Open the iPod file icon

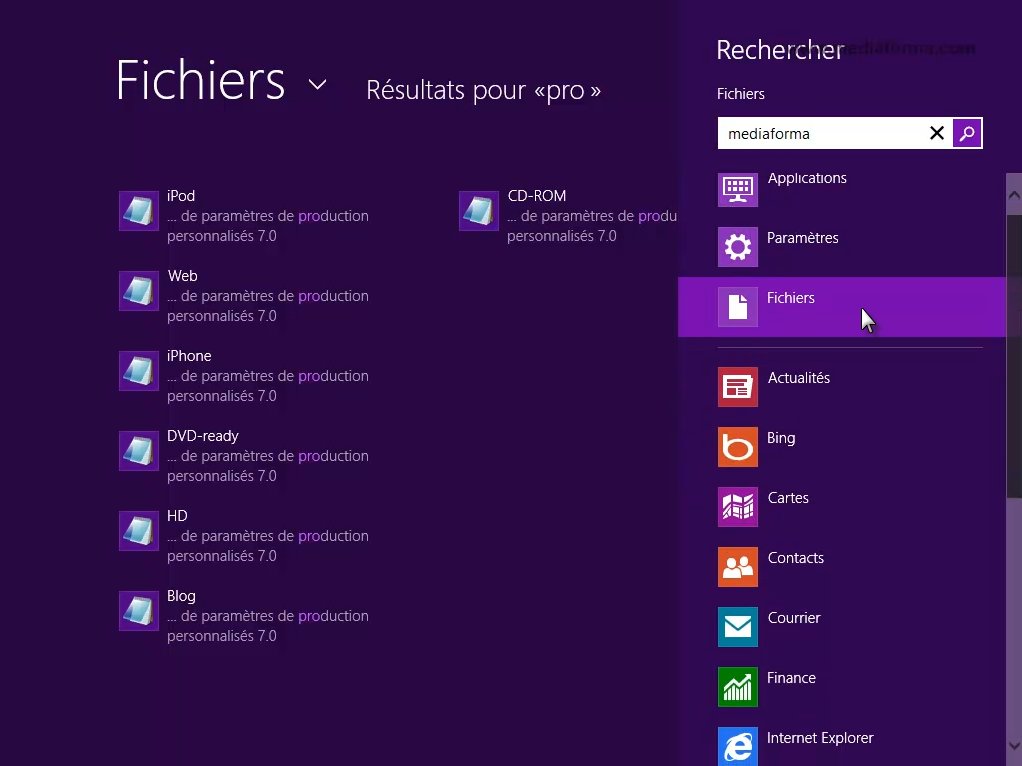(x=139, y=211)
